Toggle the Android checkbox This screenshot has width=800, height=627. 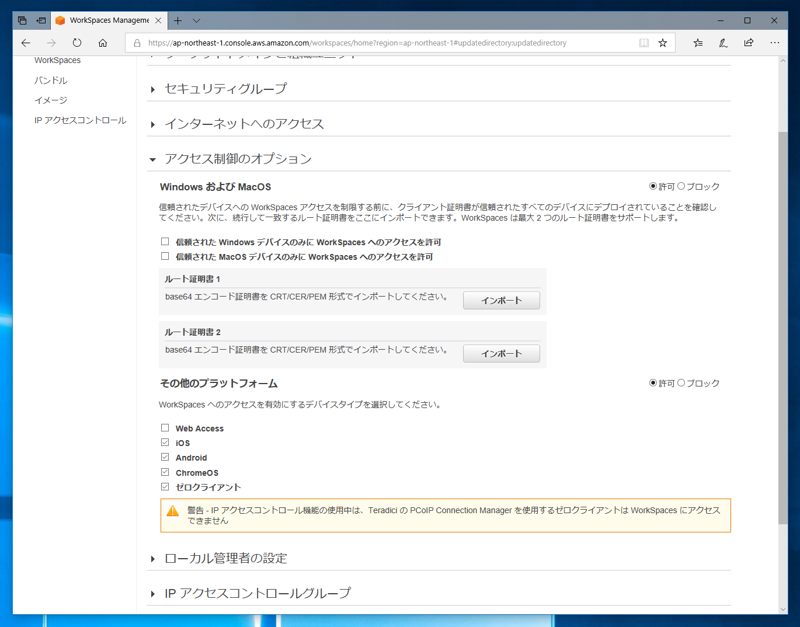(165, 457)
